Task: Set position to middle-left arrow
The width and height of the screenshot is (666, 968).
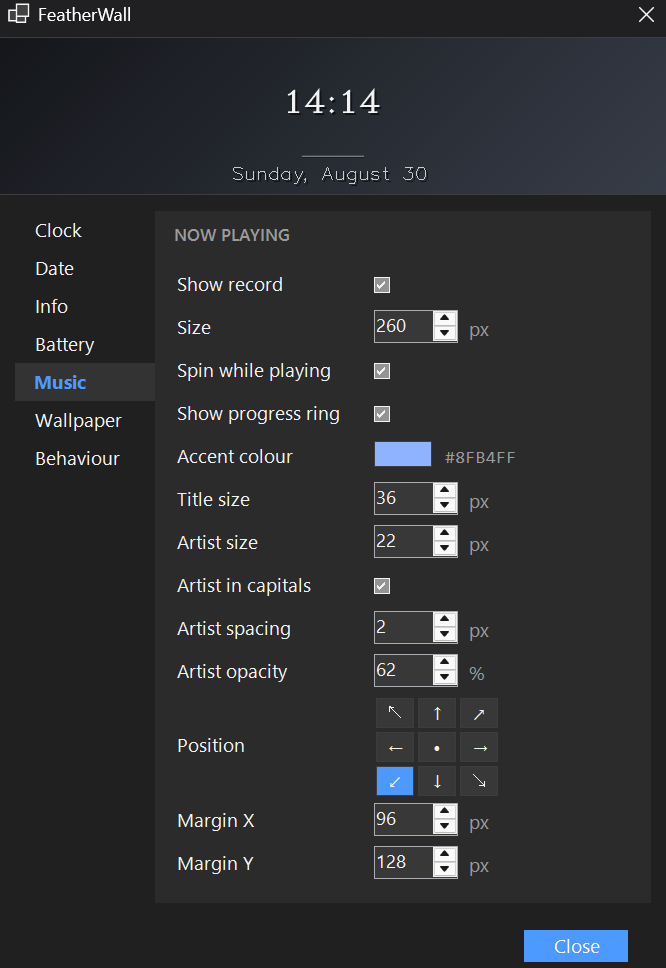Action: click(x=394, y=748)
